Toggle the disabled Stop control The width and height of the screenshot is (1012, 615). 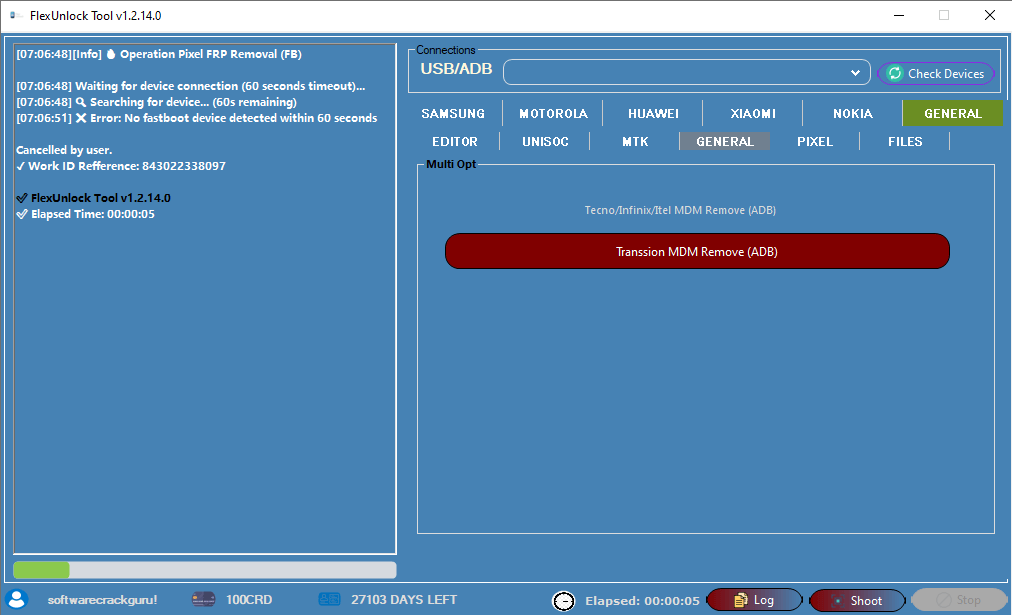(x=957, y=600)
